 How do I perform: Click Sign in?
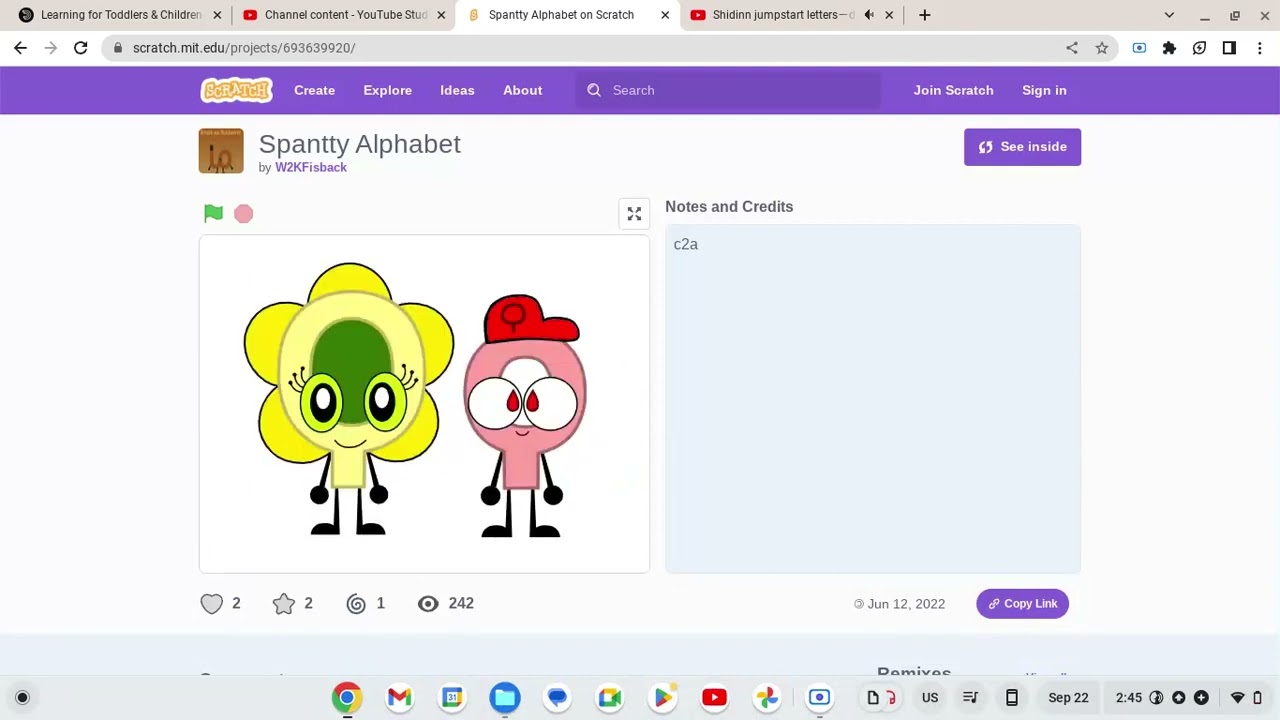click(x=1044, y=90)
